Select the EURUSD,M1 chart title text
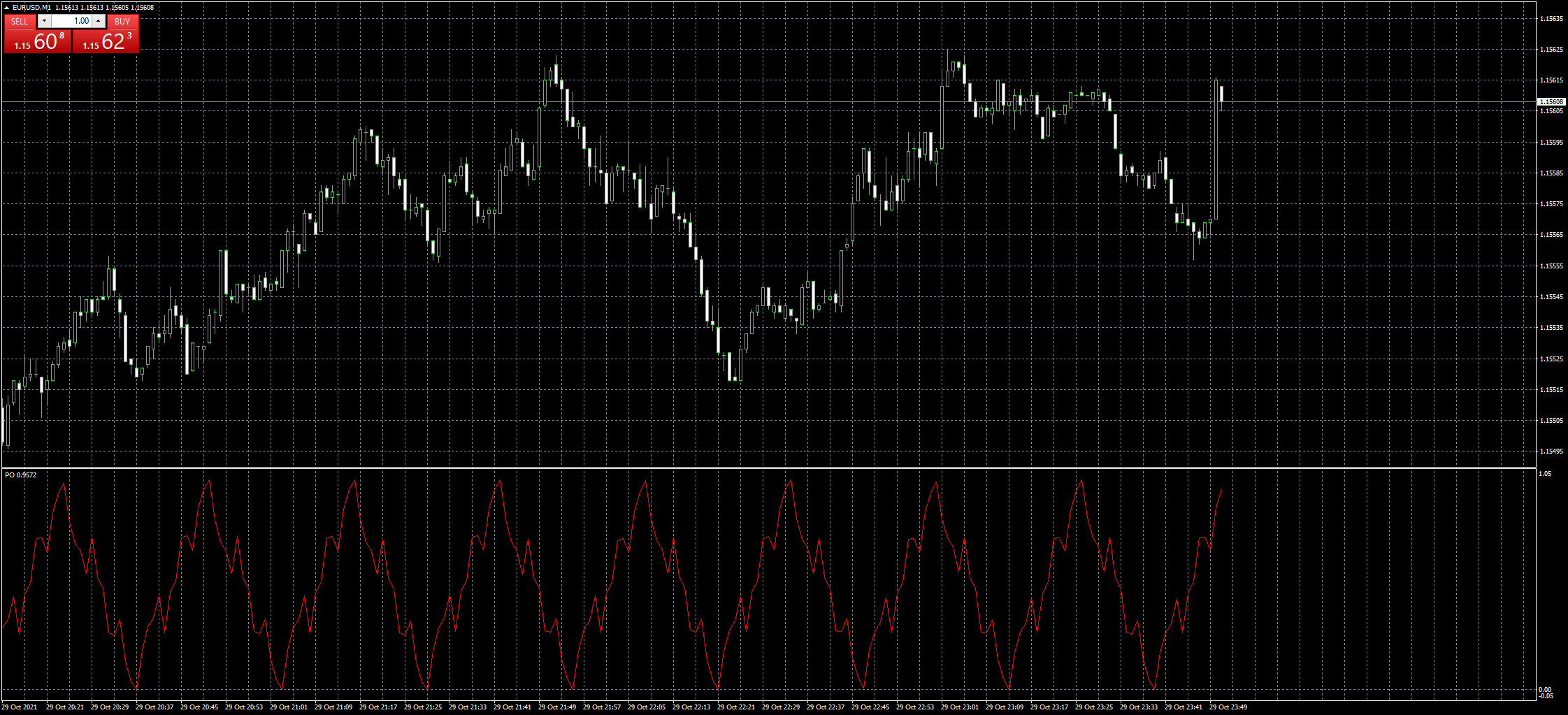 (x=31, y=8)
